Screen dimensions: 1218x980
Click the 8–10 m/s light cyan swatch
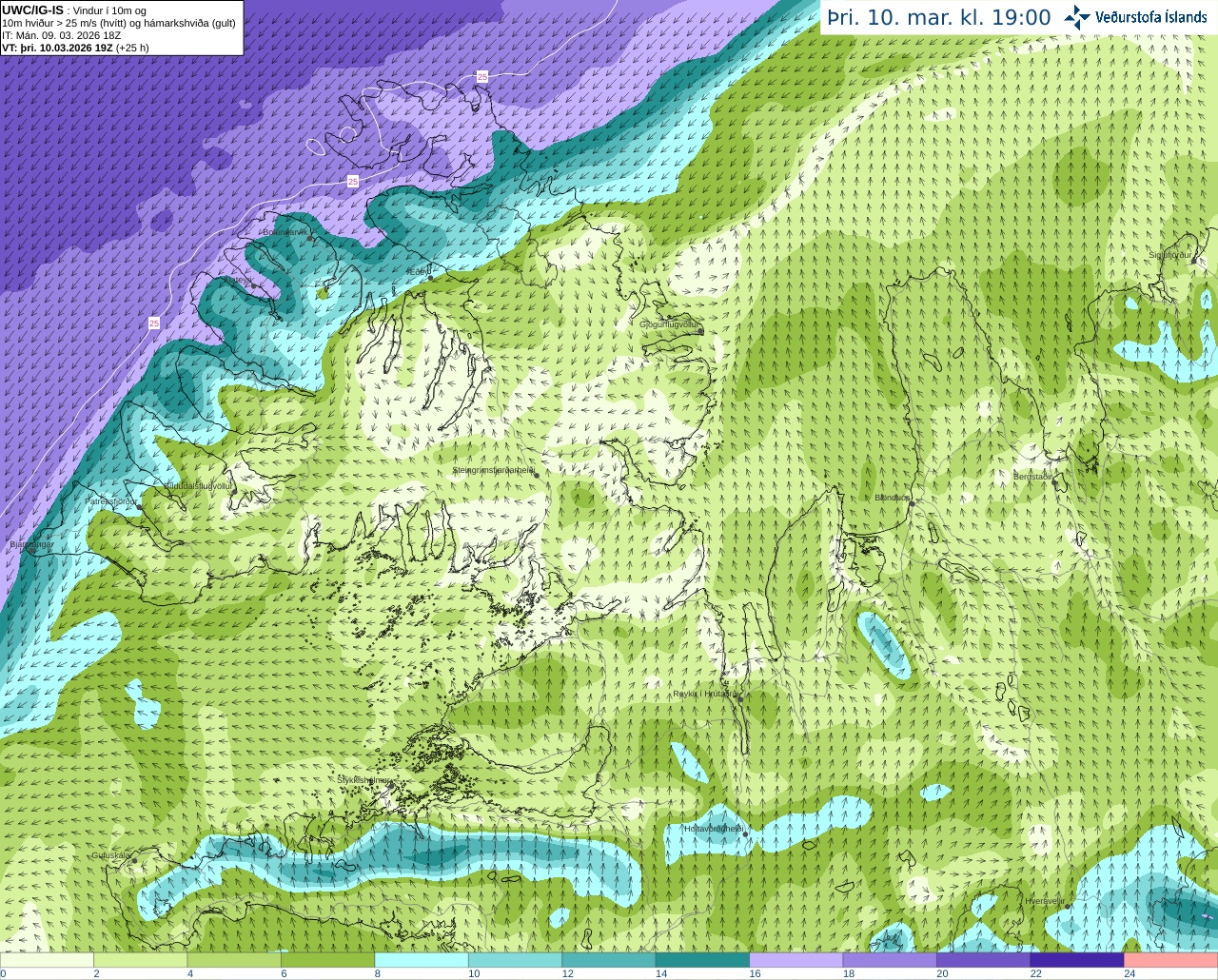click(422, 960)
